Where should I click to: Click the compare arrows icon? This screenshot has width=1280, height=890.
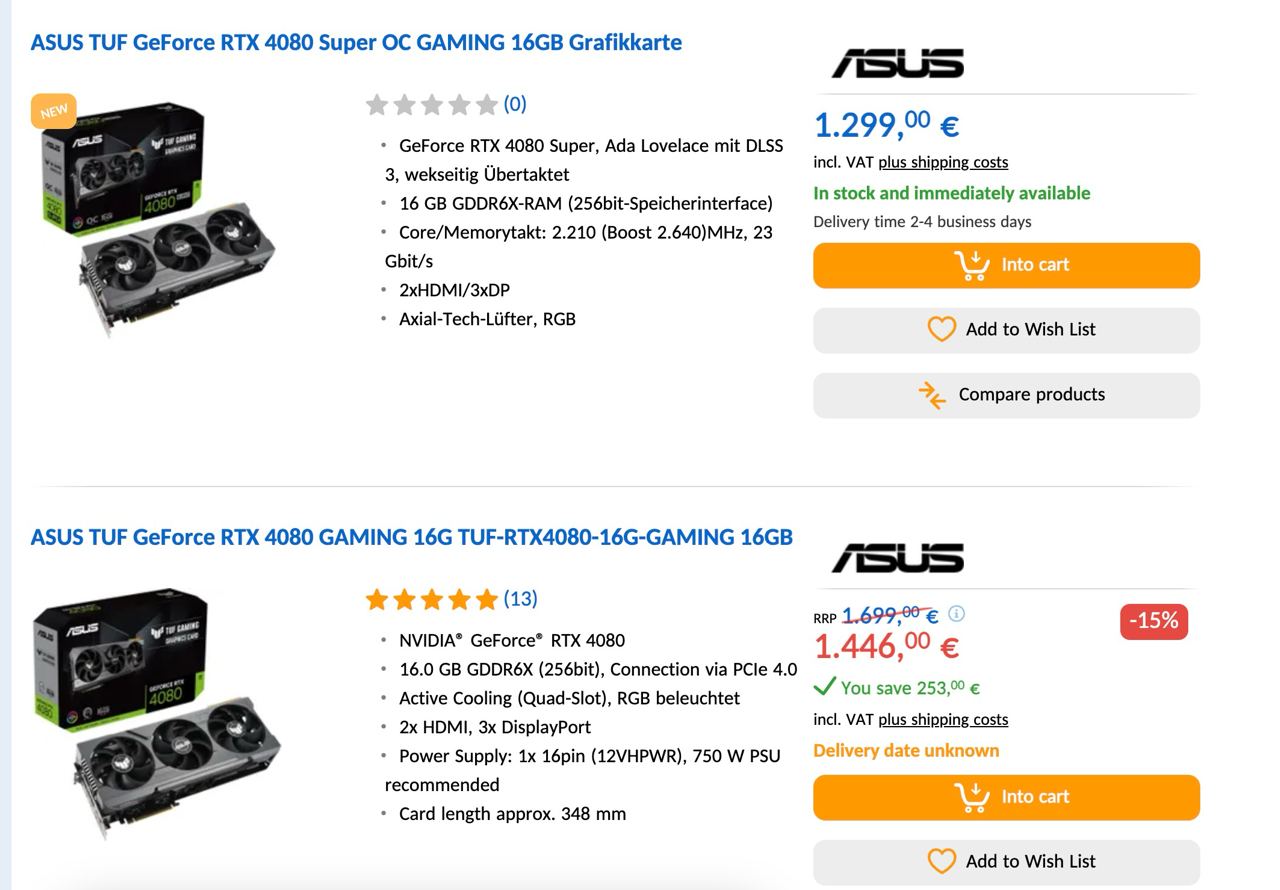pyautogui.click(x=932, y=395)
